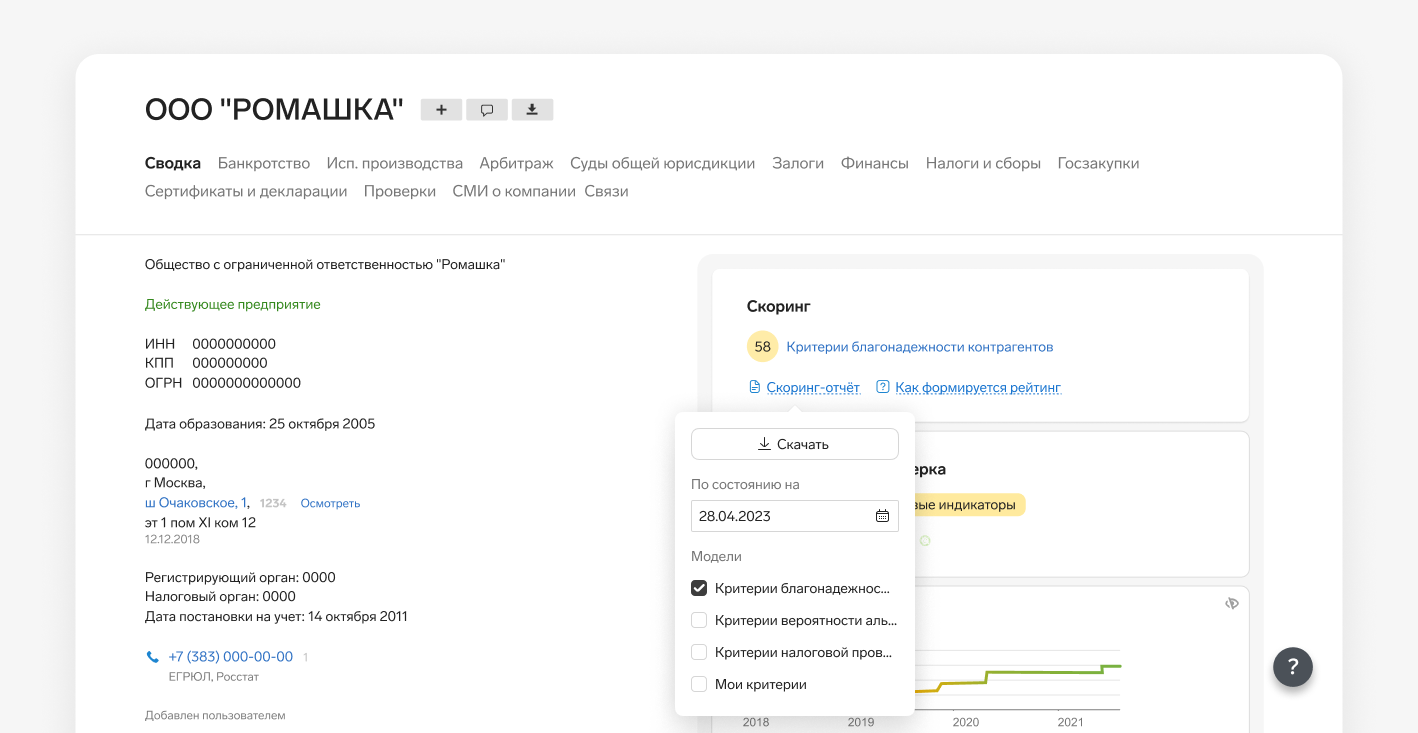Click the ш Очаковское, 1 address link
The width and height of the screenshot is (1418, 733).
pyautogui.click(x=196, y=503)
